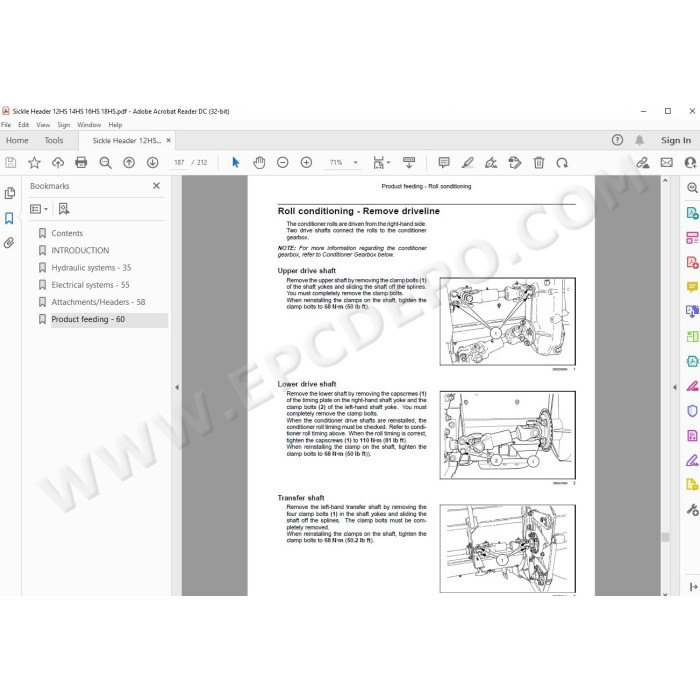Click the stamp tool icon
This screenshot has height=700, width=700.
coord(515,162)
